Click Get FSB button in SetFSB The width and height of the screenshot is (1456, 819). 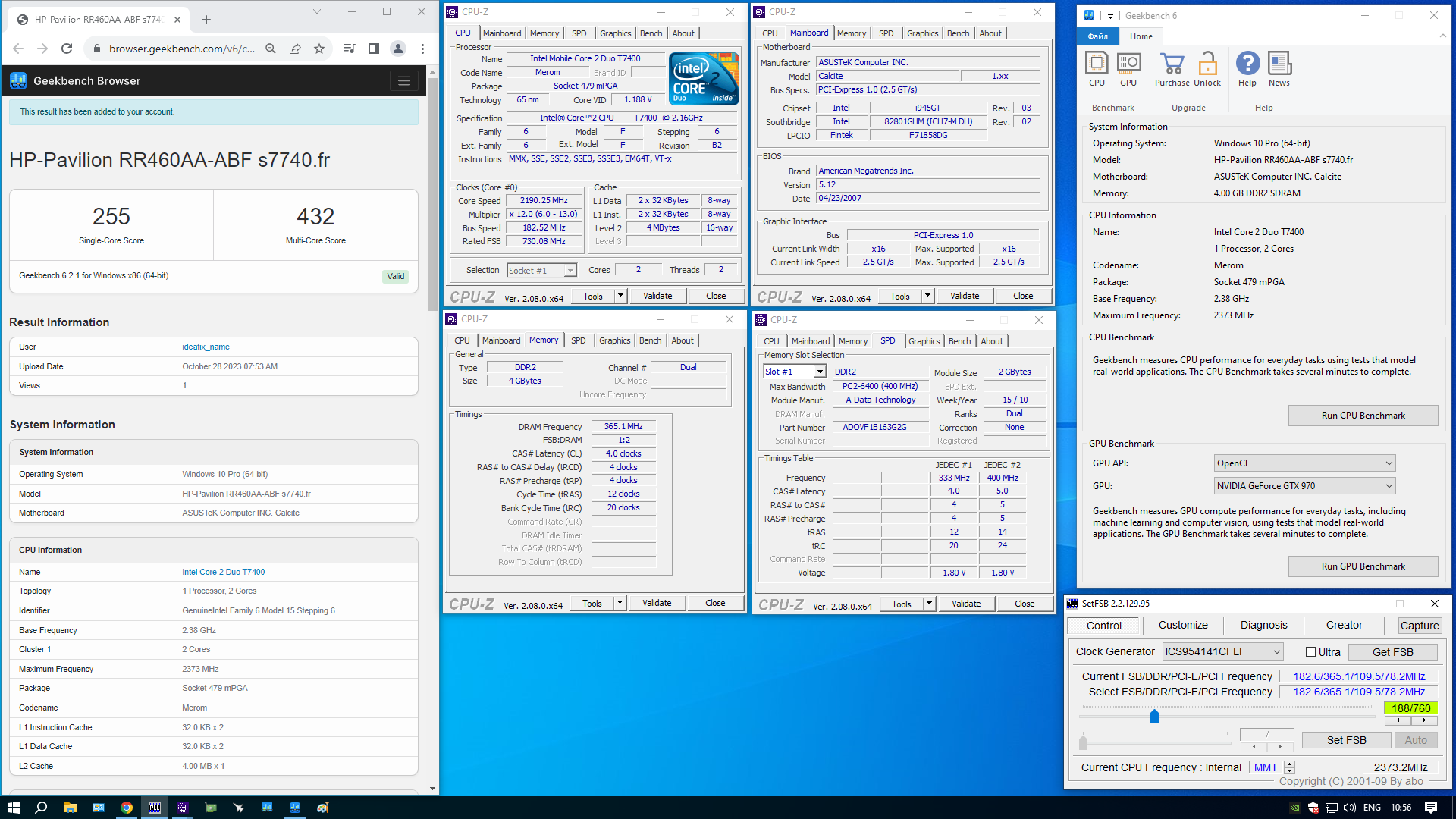coord(1392,652)
